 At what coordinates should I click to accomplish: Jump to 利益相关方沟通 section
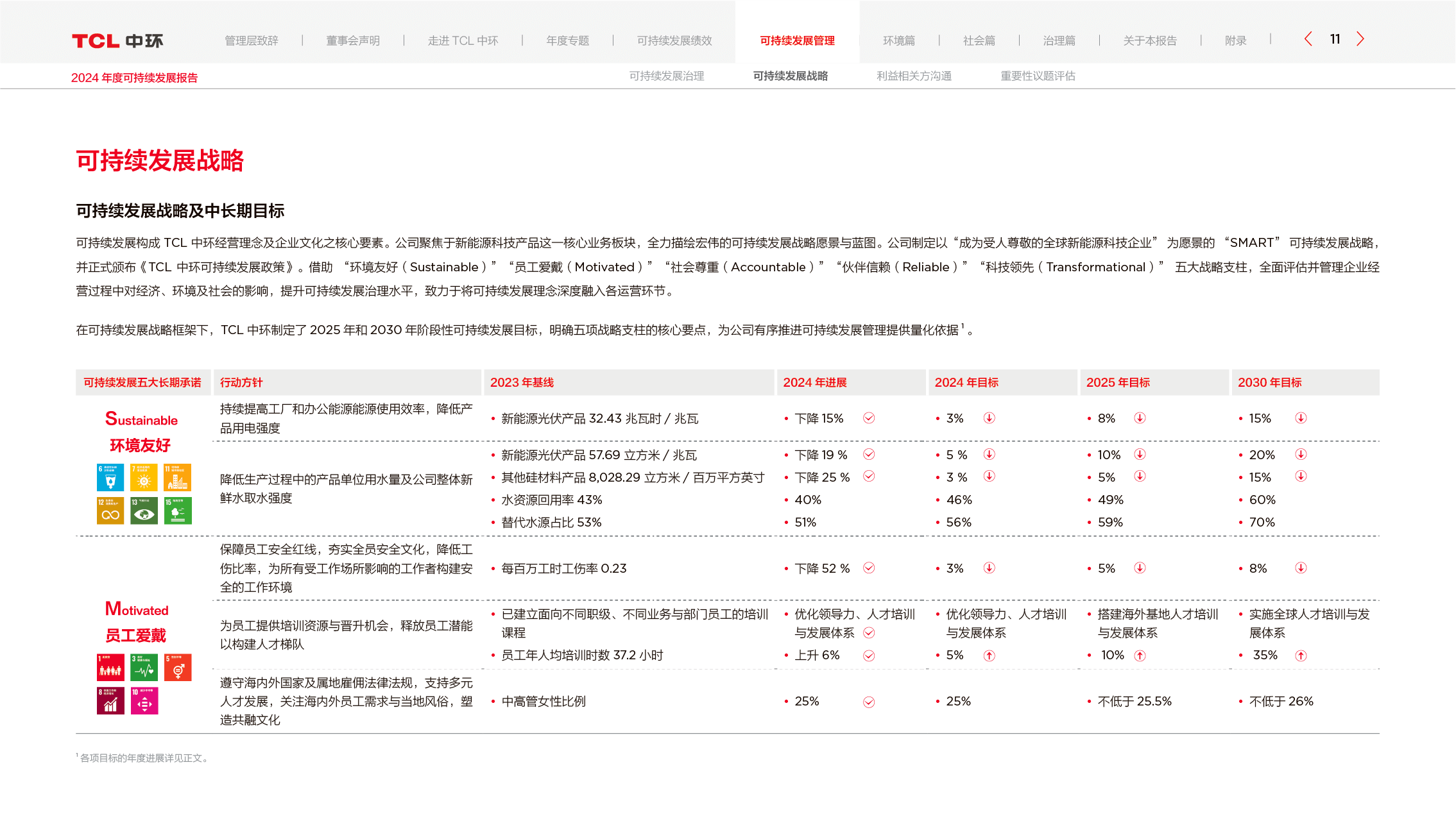point(914,76)
